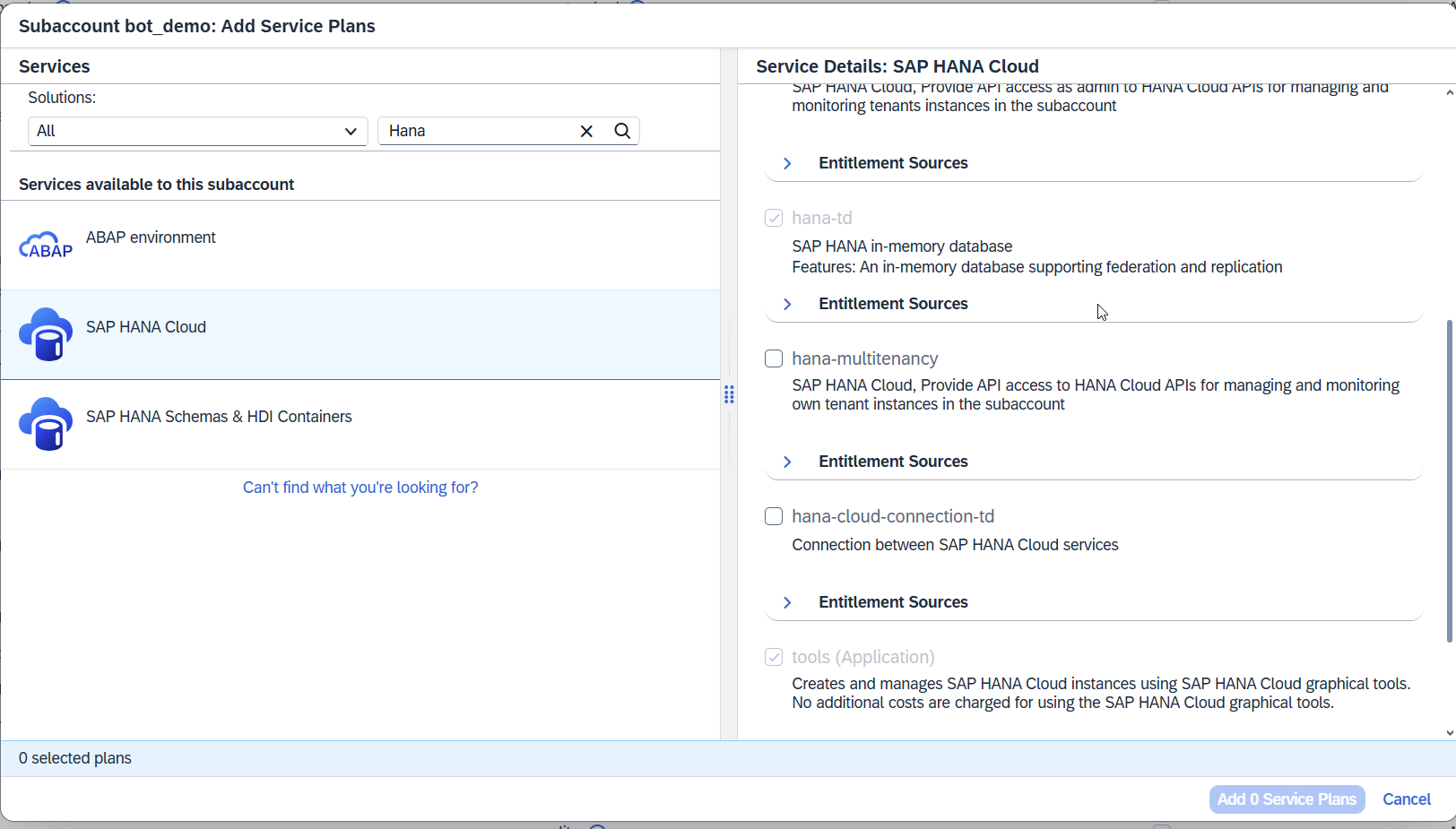Screen dimensions: 1456x829
Task: Click Add 0 Service Plans button
Action: coord(1287,799)
